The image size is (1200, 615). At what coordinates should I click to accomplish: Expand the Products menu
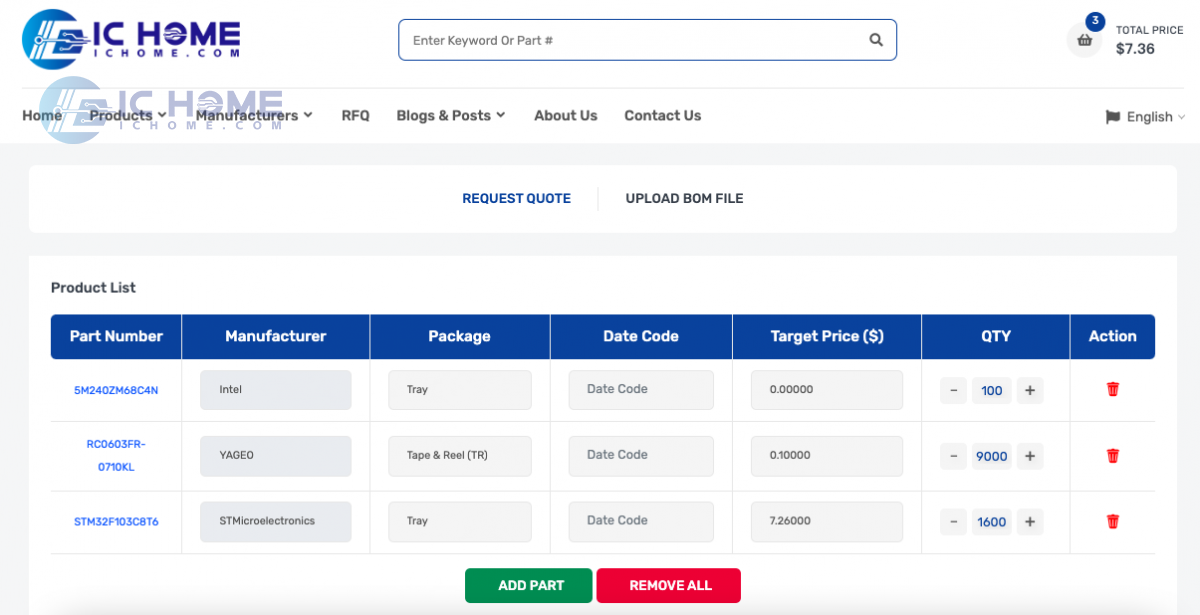[128, 115]
